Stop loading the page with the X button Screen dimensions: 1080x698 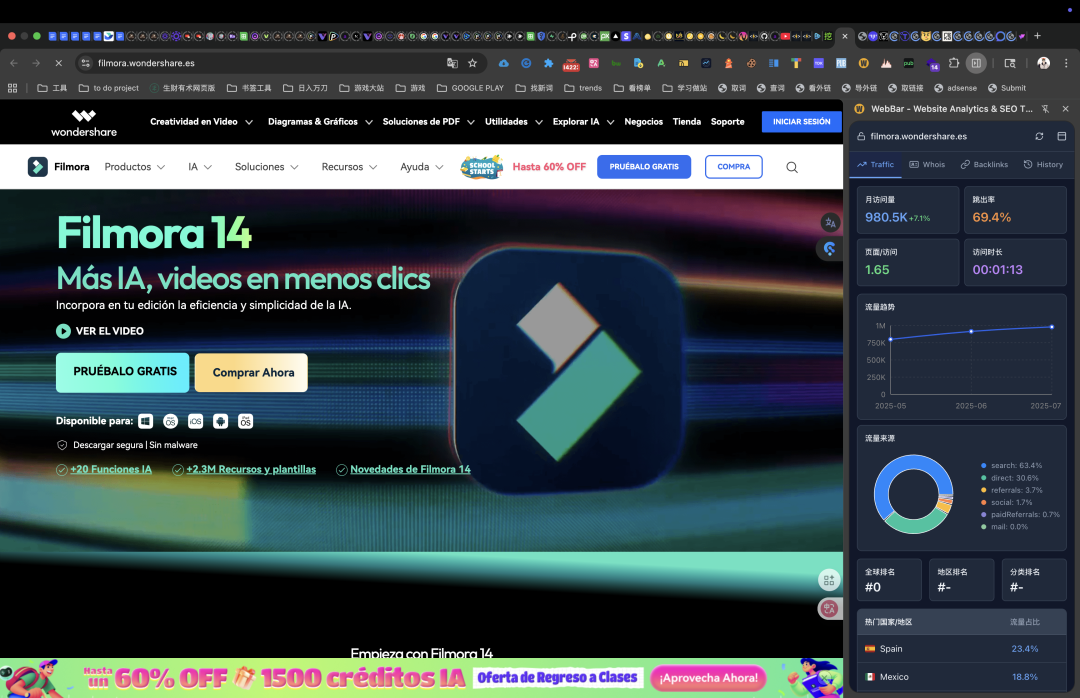click(x=59, y=63)
